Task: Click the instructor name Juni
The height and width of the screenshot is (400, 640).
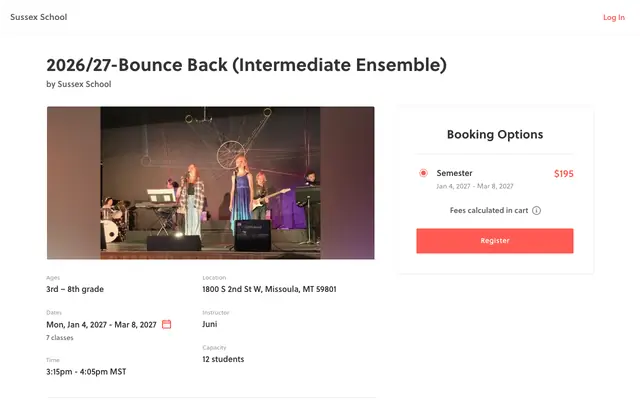Action: pyautogui.click(x=210, y=324)
